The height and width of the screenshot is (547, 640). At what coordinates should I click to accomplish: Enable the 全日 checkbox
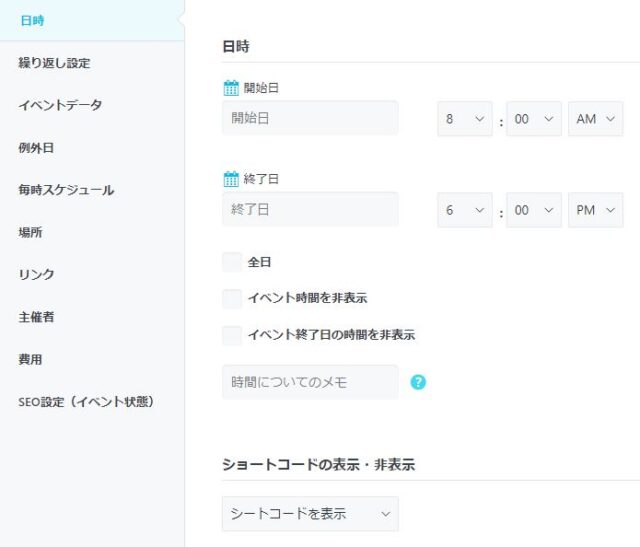point(232,262)
